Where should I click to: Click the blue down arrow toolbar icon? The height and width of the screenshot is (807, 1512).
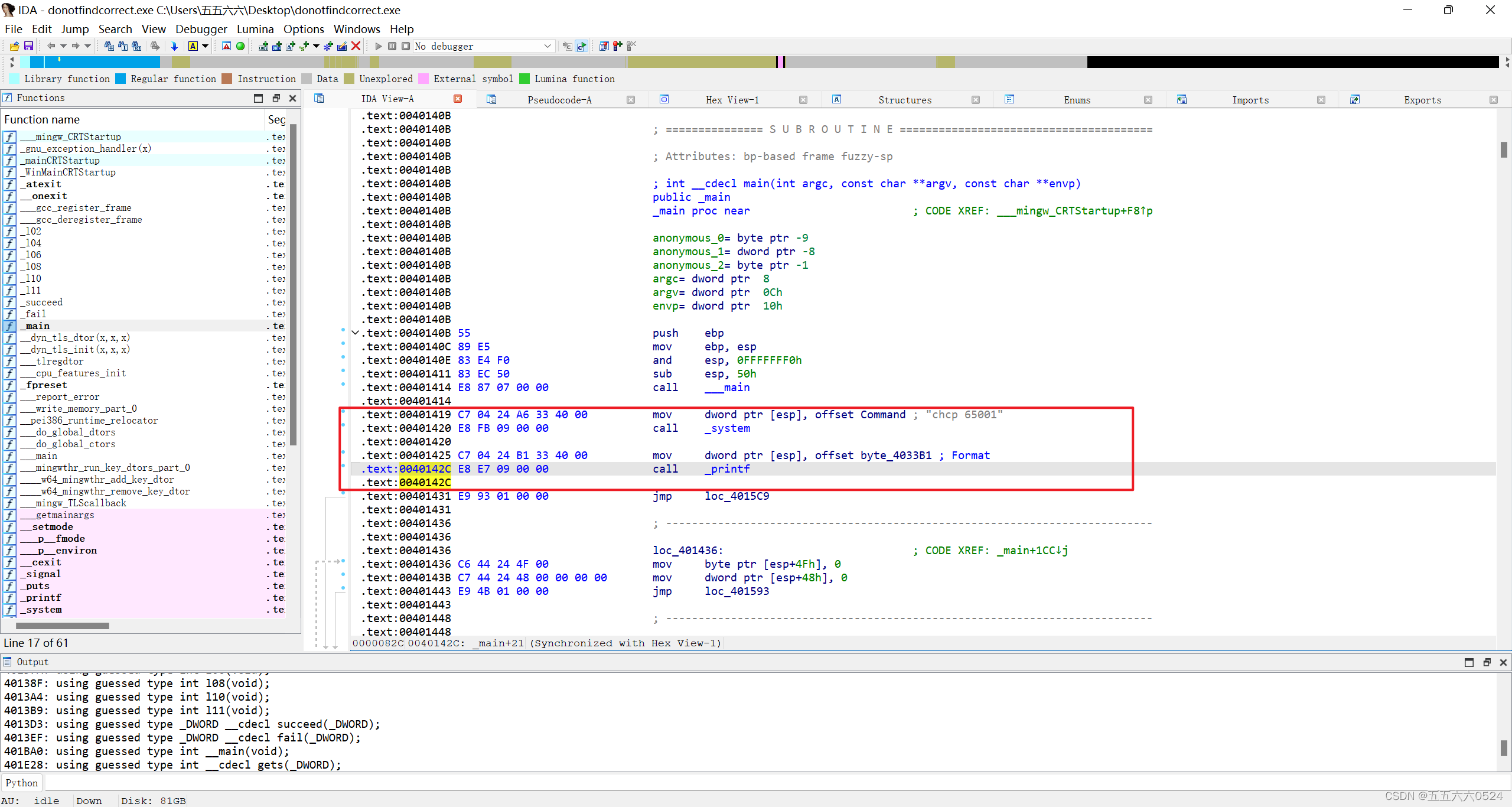tap(174, 46)
